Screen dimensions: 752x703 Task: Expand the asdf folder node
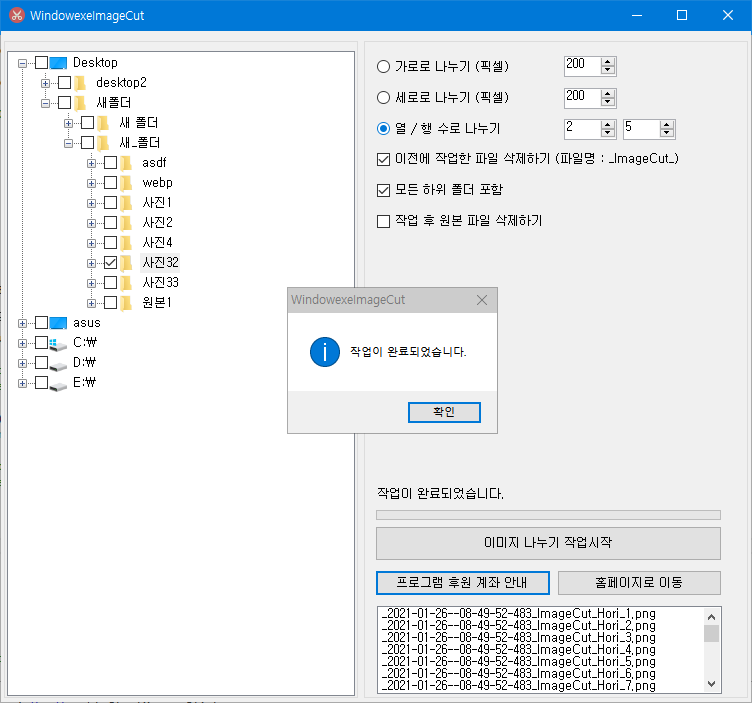91,163
